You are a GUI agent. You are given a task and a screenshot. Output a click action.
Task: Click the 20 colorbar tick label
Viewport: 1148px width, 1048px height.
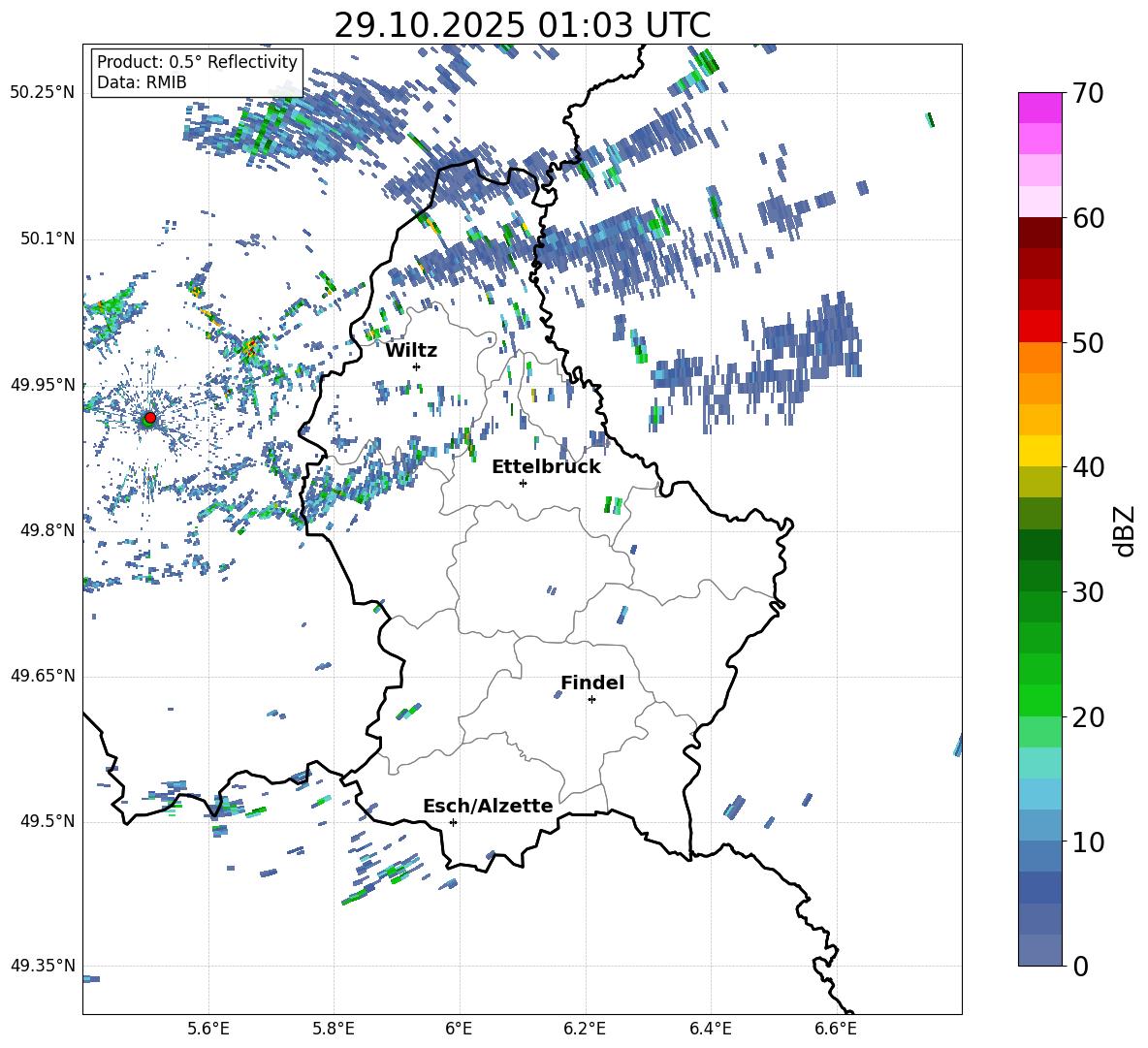coord(1087,716)
